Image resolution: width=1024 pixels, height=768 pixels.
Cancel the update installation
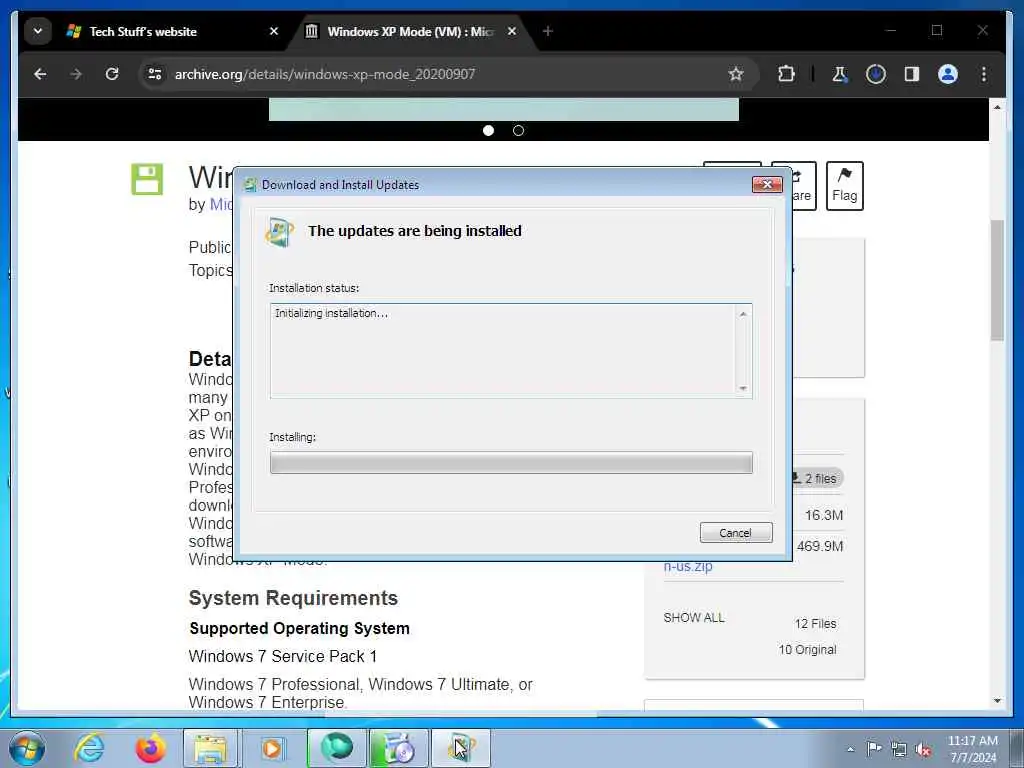(x=736, y=532)
